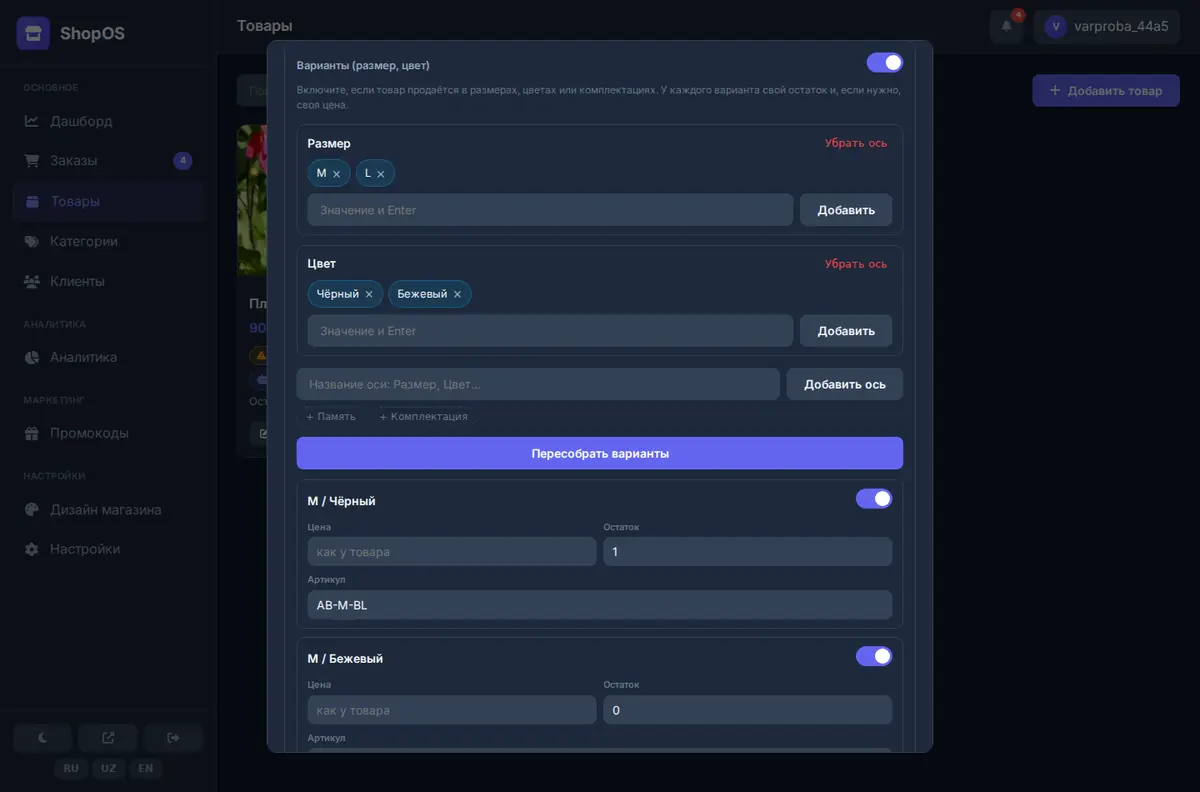
Task: Delete the Бежевый color chip
Action: (x=457, y=294)
